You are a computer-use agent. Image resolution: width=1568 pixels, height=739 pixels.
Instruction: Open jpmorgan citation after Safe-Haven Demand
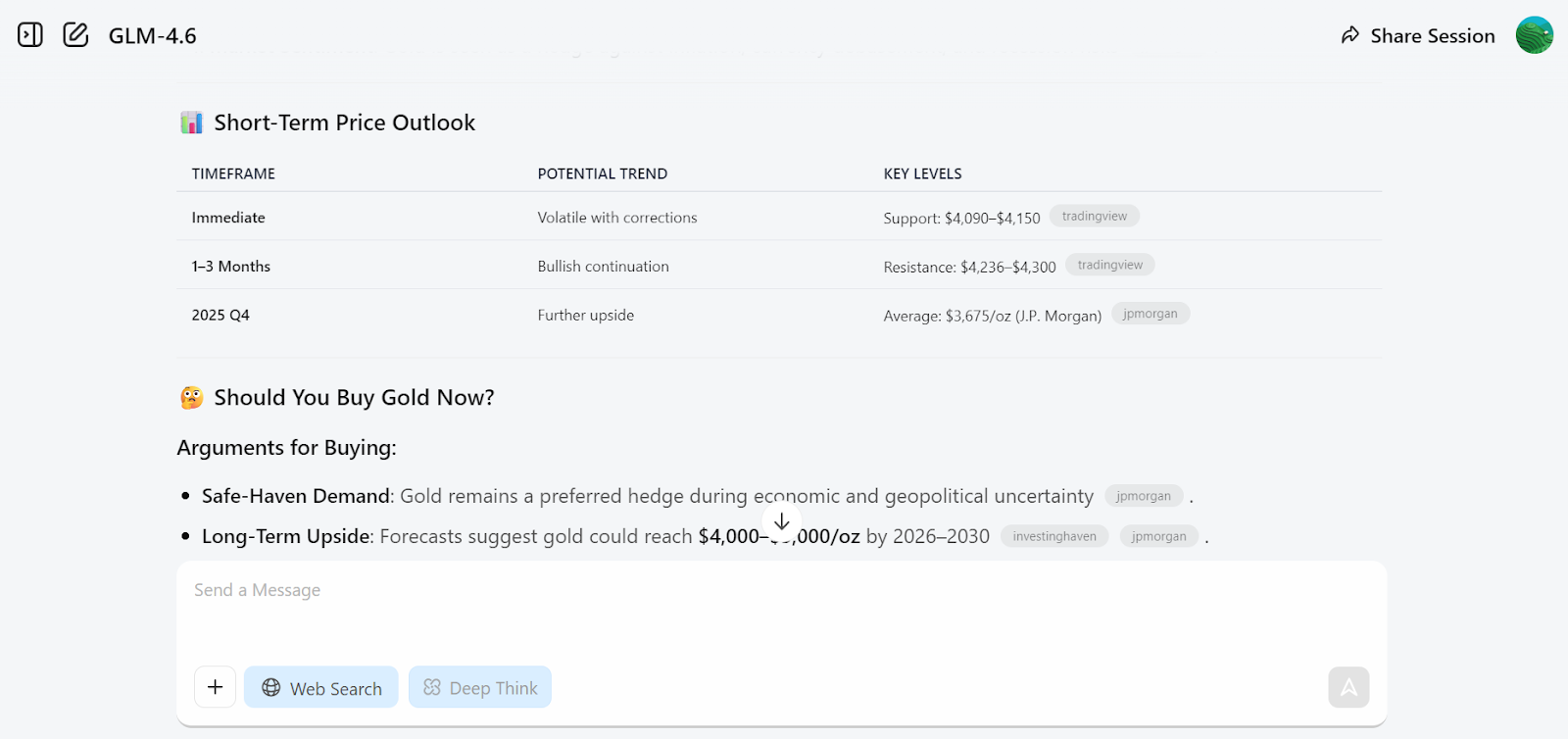pyautogui.click(x=1143, y=496)
